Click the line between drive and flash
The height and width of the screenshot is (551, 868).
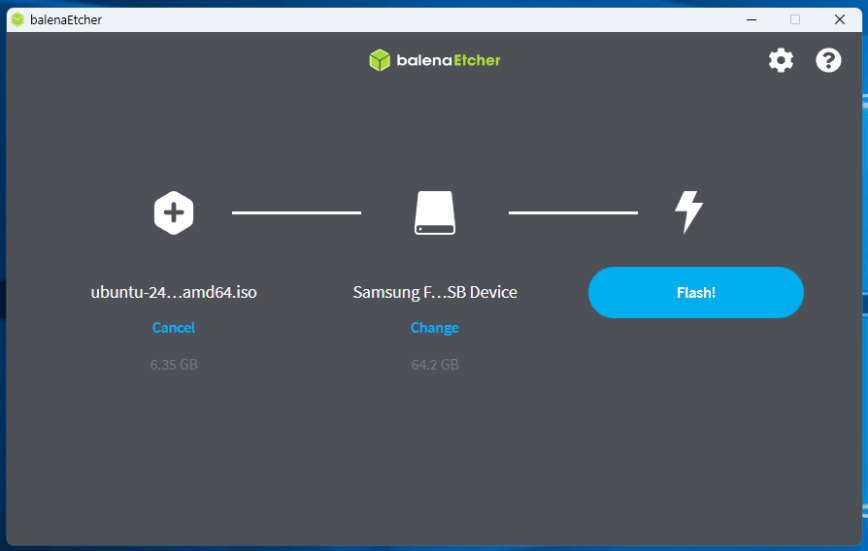click(573, 212)
